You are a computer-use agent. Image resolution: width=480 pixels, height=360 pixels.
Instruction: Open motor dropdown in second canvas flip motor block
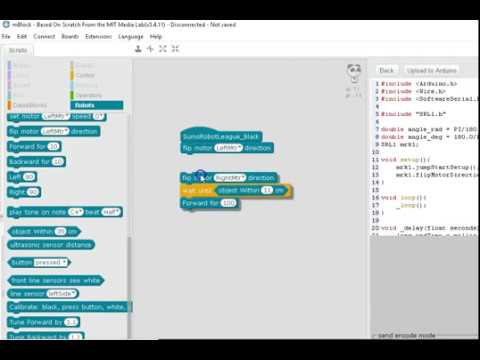click(230, 178)
